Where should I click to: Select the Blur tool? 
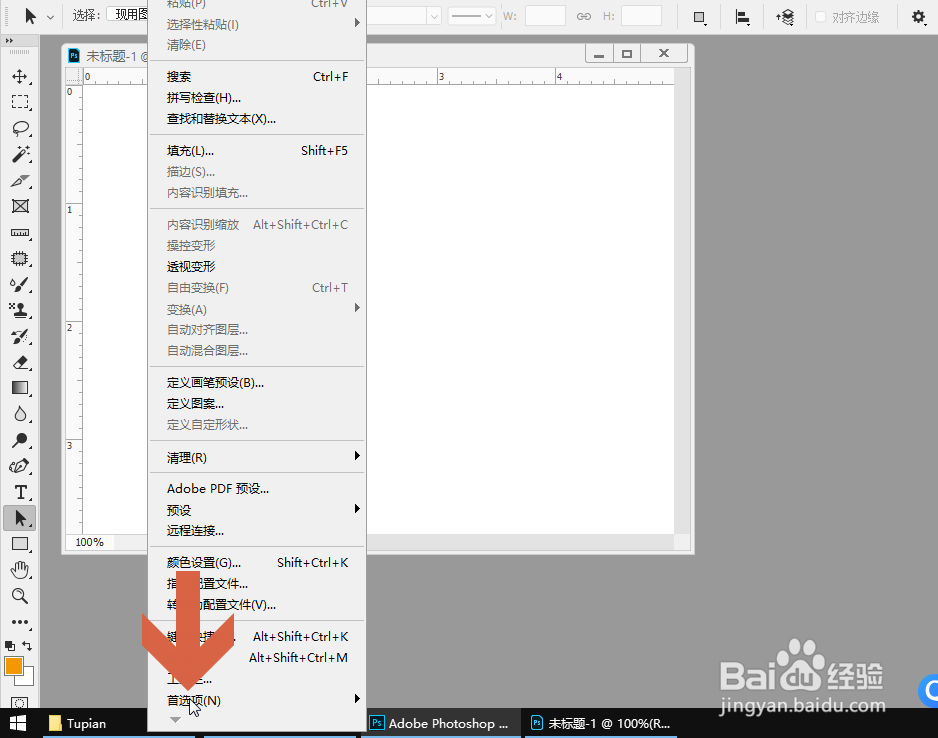20,414
